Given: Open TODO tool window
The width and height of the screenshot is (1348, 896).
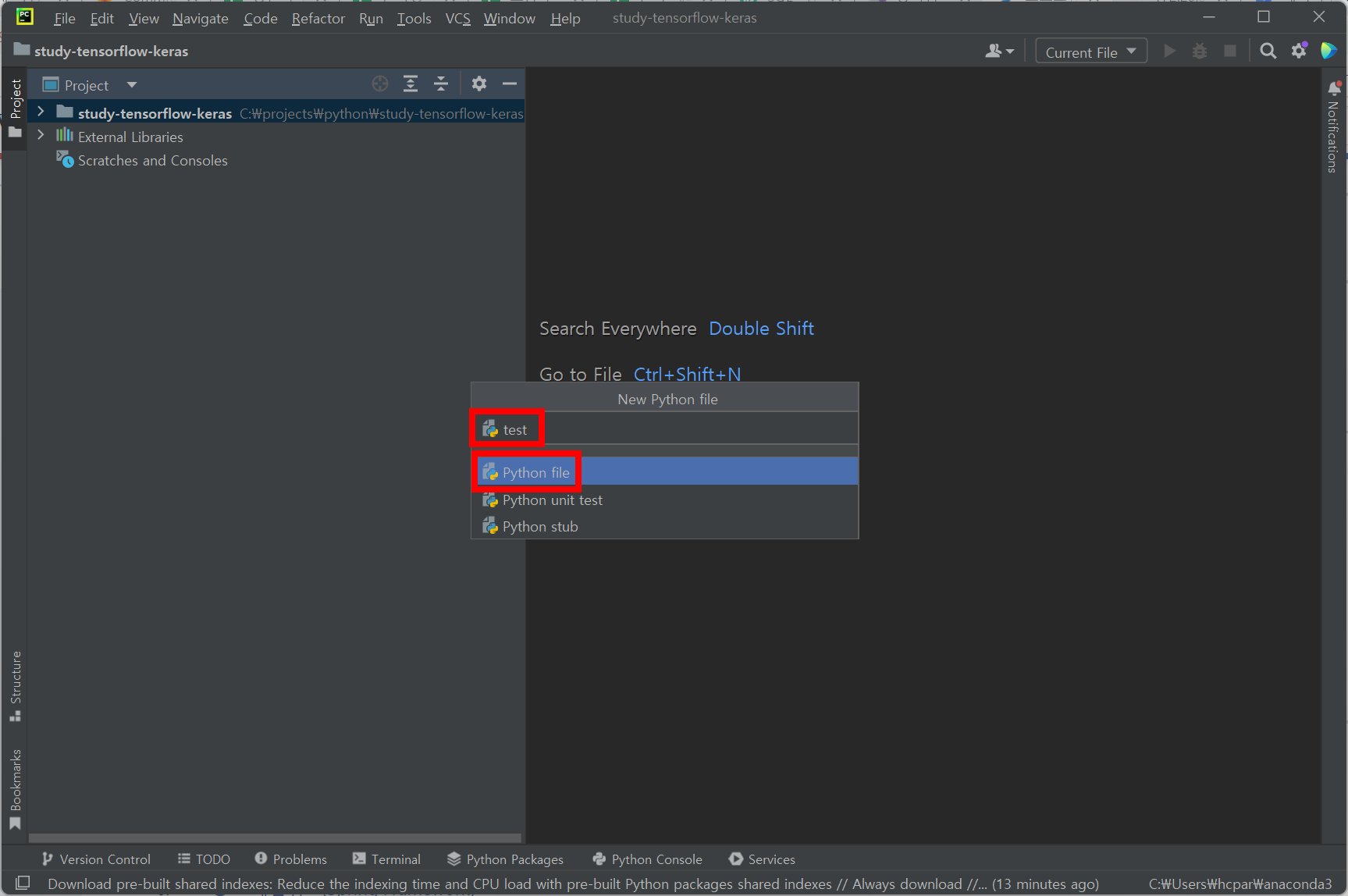Looking at the screenshot, I should (204, 859).
